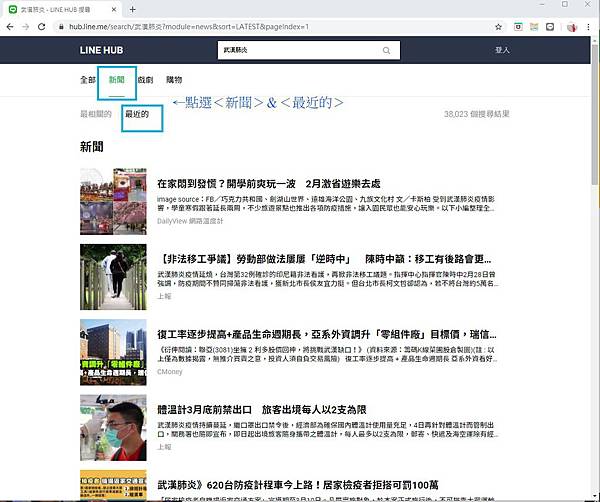Click the masked man thermometer thumbnail

[113, 427]
